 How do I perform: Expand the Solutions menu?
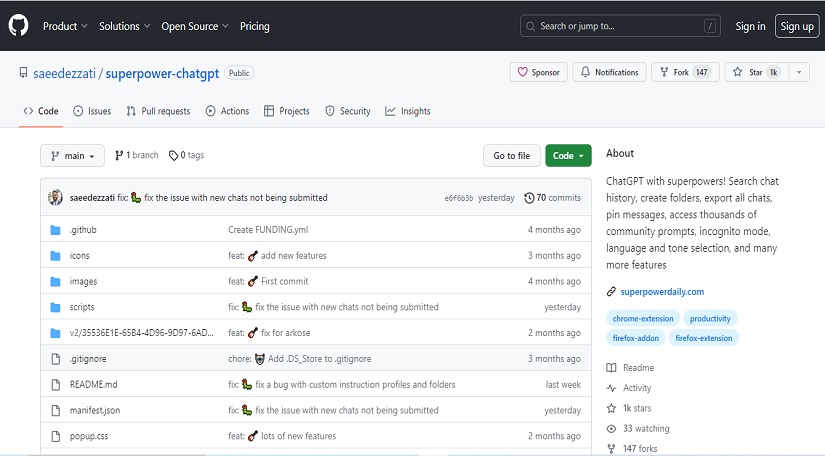[125, 26]
